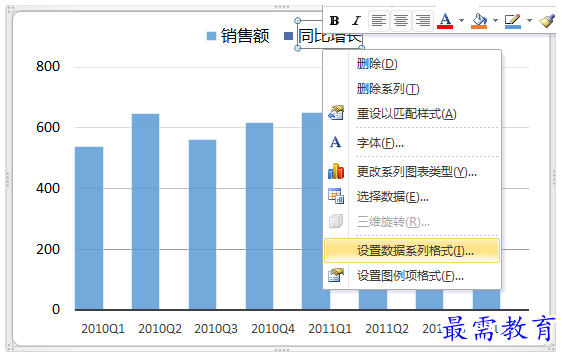Image resolution: width=564 pixels, height=360 pixels.
Task: Click the 600 value axis label
Action: pos(48,128)
